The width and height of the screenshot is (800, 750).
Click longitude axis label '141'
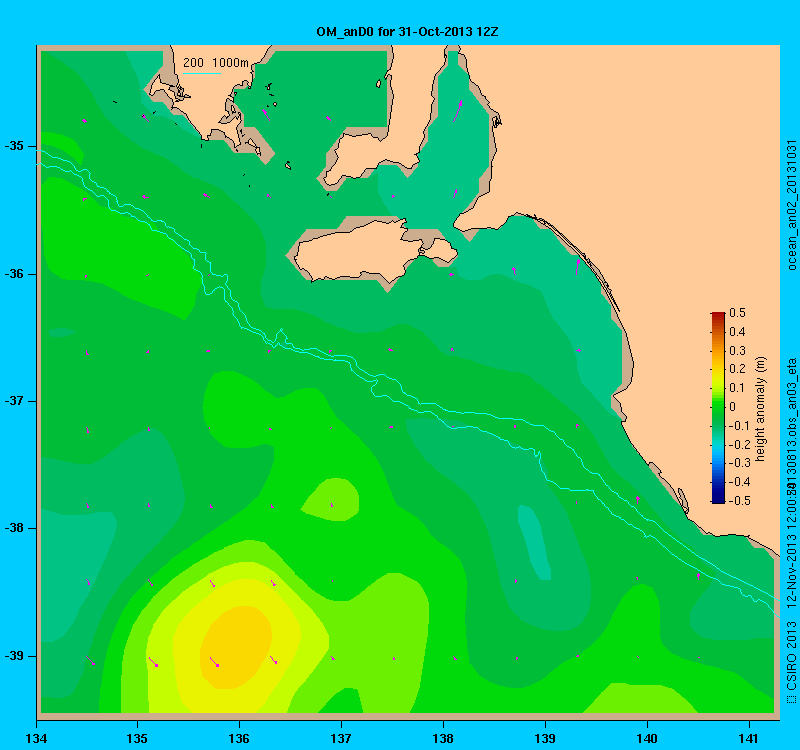(x=749, y=738)
